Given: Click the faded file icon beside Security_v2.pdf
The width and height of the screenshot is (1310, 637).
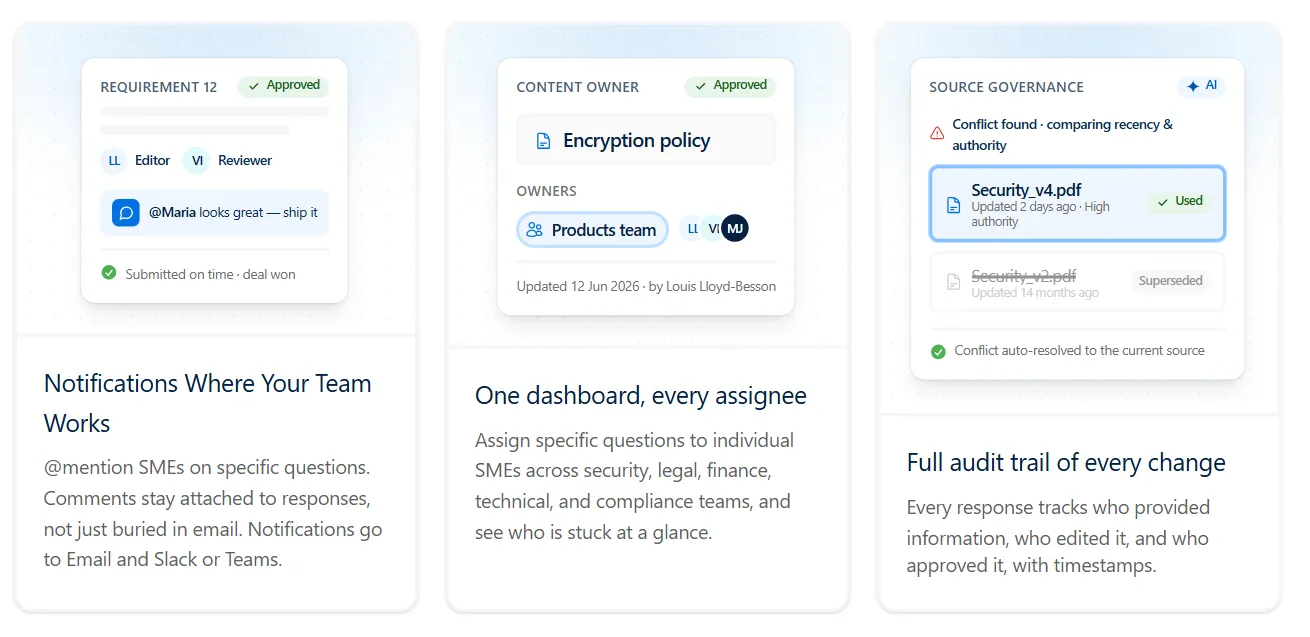Looking at the screenshot, I should tap(953, 283).
